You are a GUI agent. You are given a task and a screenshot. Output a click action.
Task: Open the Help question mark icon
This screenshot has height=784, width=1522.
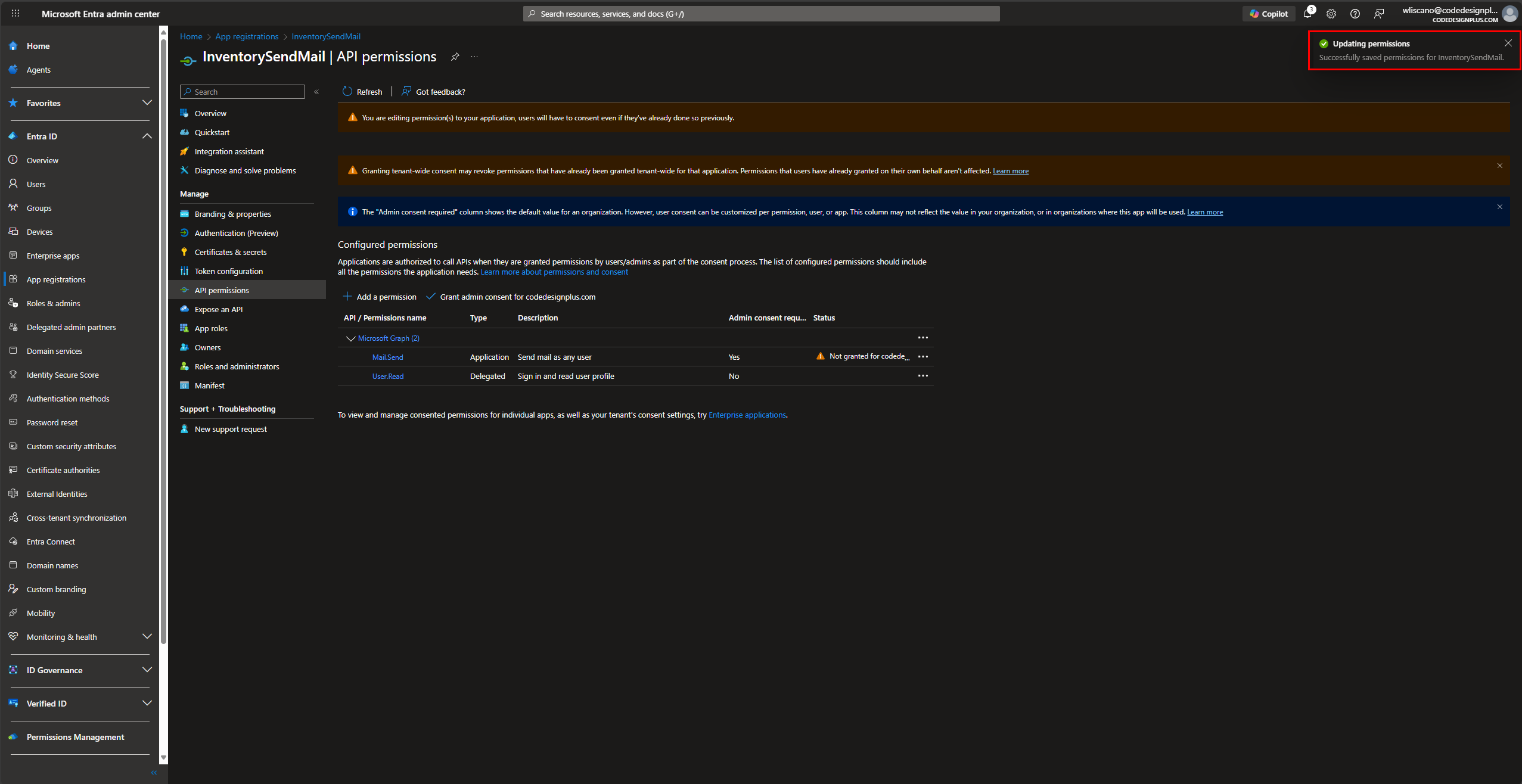click(x=1355, y=14)
